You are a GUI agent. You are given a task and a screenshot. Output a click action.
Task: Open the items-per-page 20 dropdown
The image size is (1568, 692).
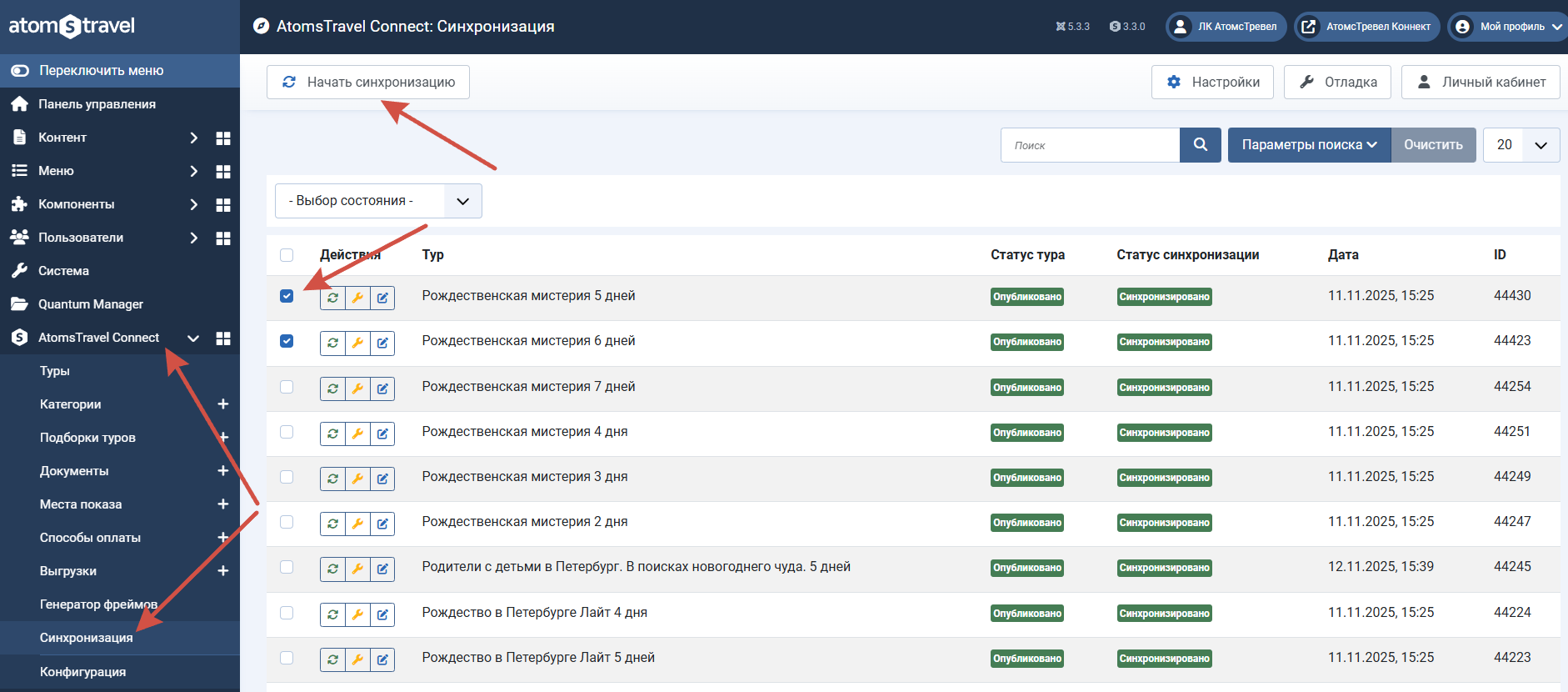coord(1521,145)
